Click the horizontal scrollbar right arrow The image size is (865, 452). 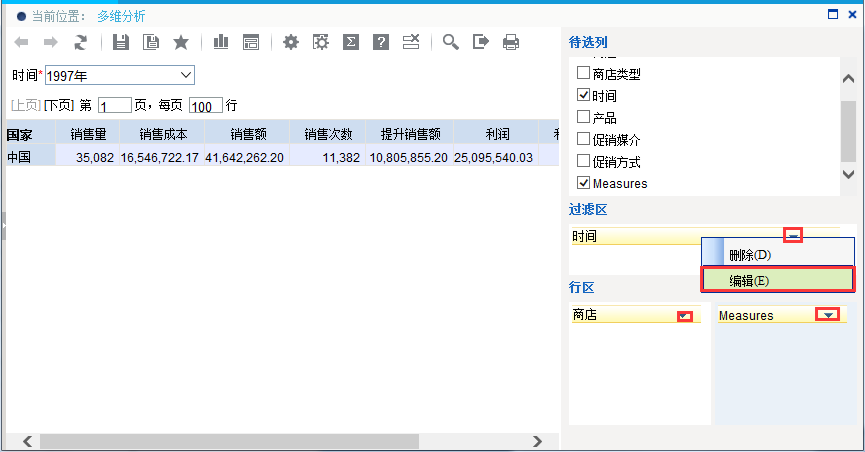(x=537, y=441)
